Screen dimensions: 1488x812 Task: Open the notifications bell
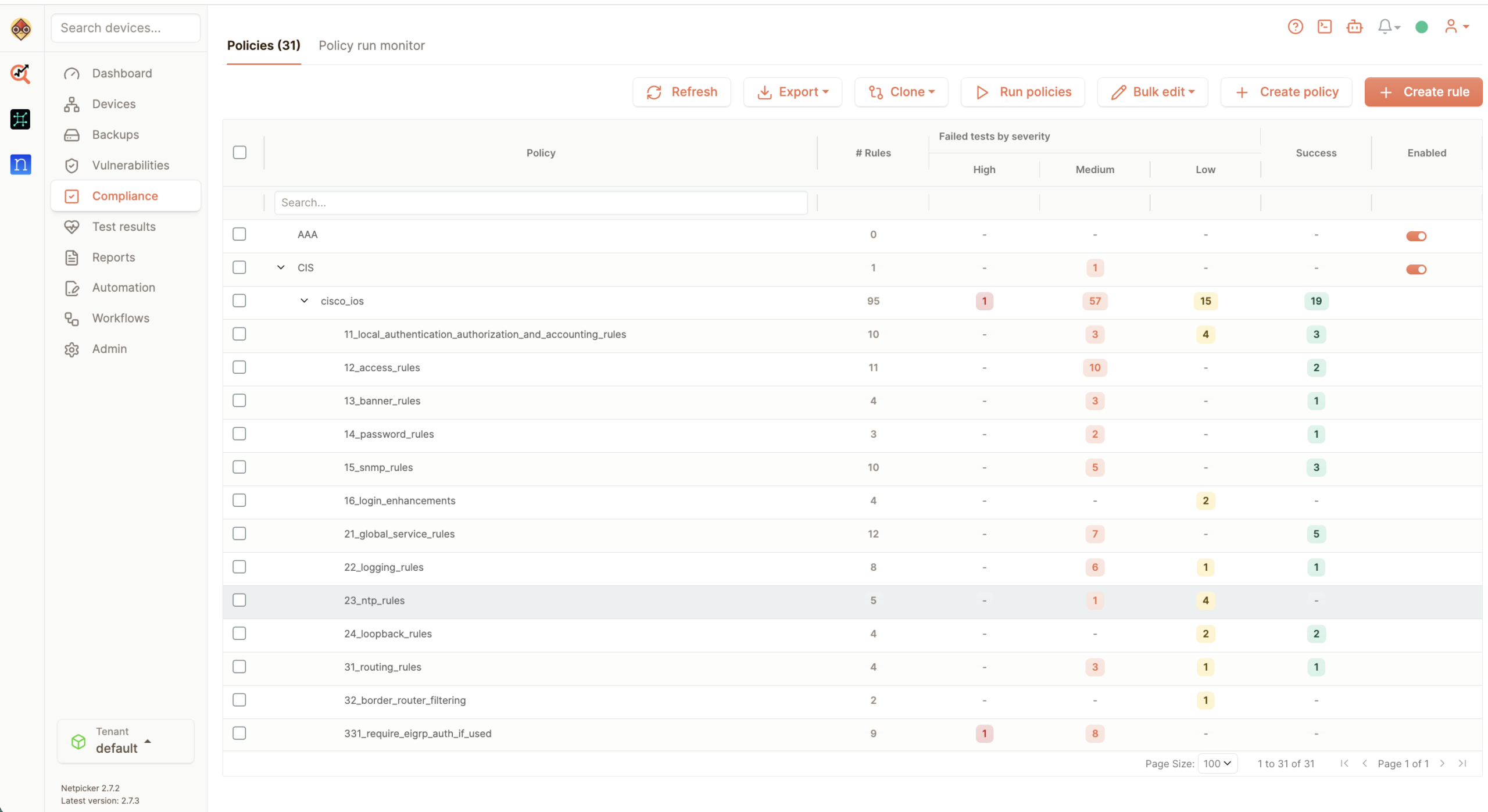1389,27
